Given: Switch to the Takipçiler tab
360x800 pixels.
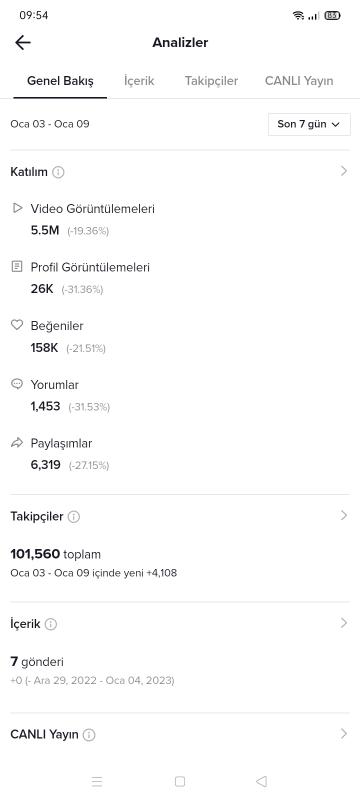Looking at the screenshot, I should [x=211, y=81].
